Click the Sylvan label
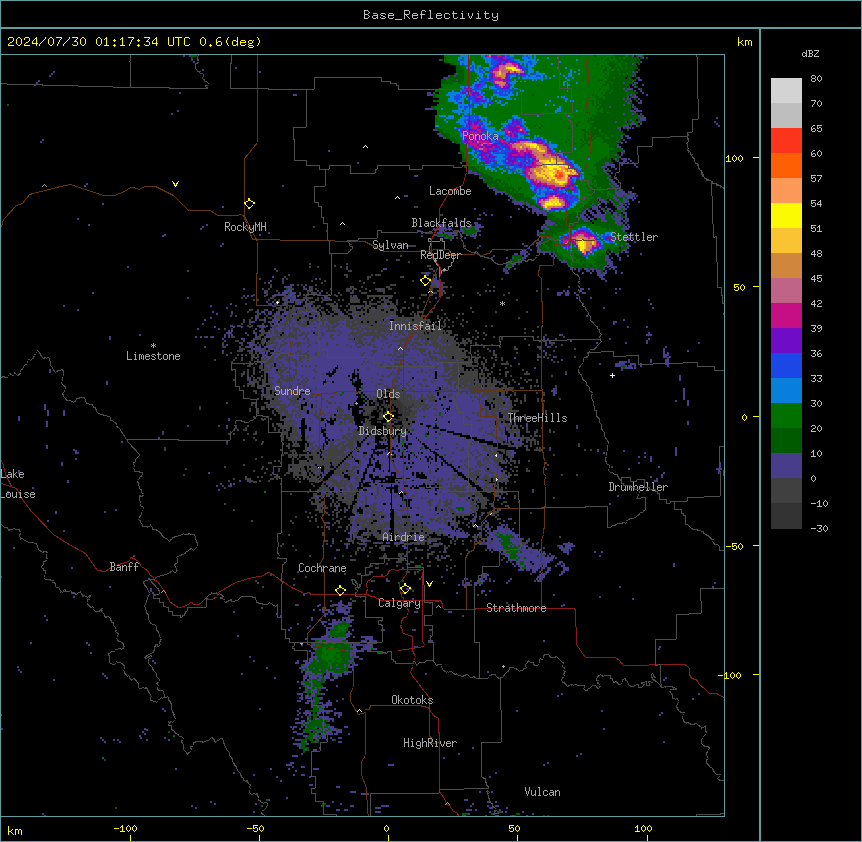862x842 pixels. (x=390, y=245)
